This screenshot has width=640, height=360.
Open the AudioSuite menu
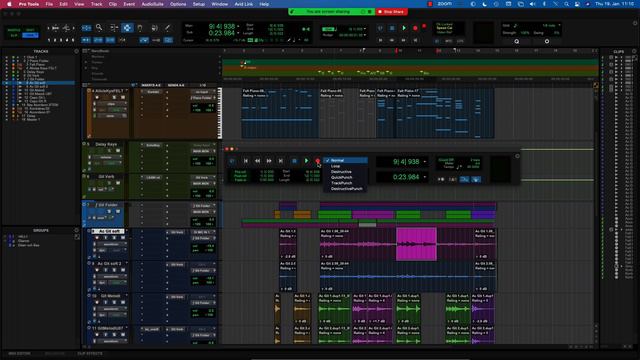point(152,4)
